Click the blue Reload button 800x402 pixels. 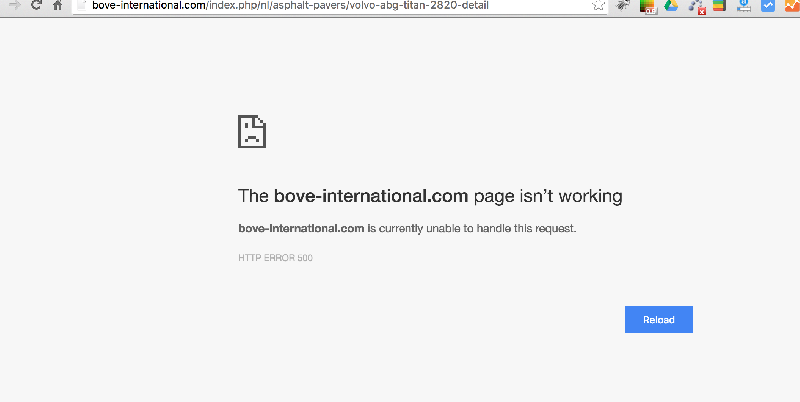(x=659, y=319)
